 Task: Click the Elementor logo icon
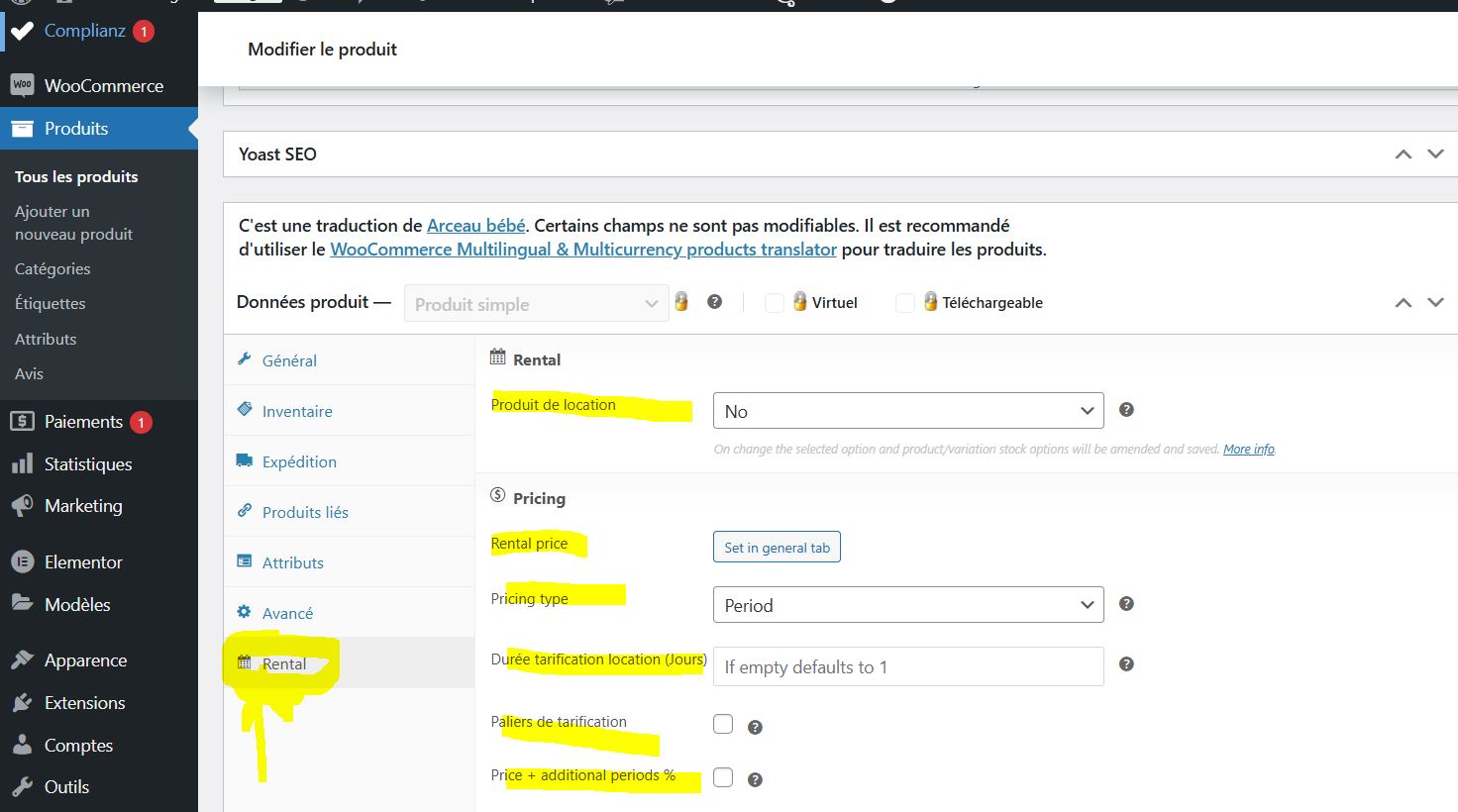22,562
